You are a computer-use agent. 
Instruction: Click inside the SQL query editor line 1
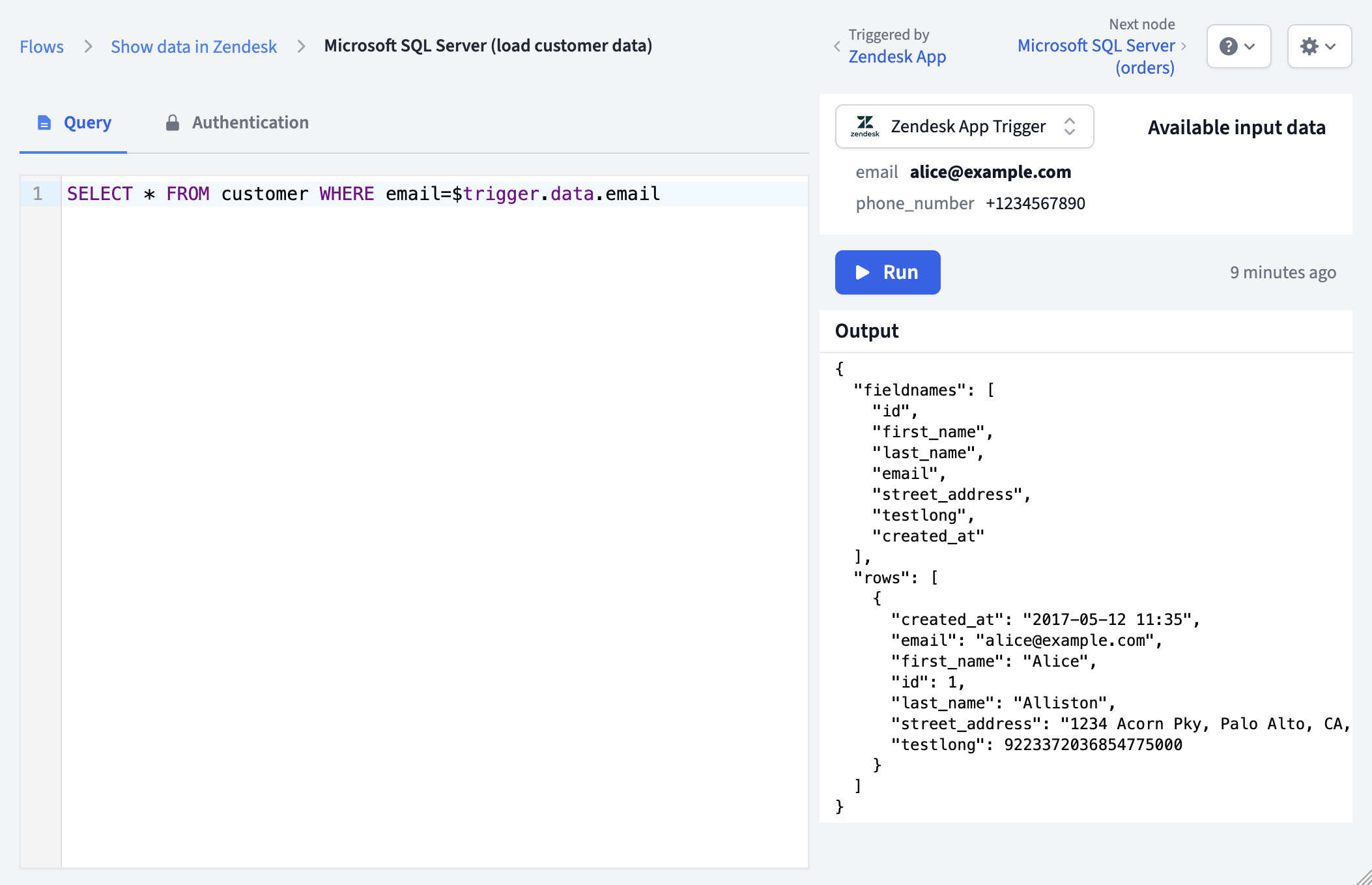coord(435,194)
